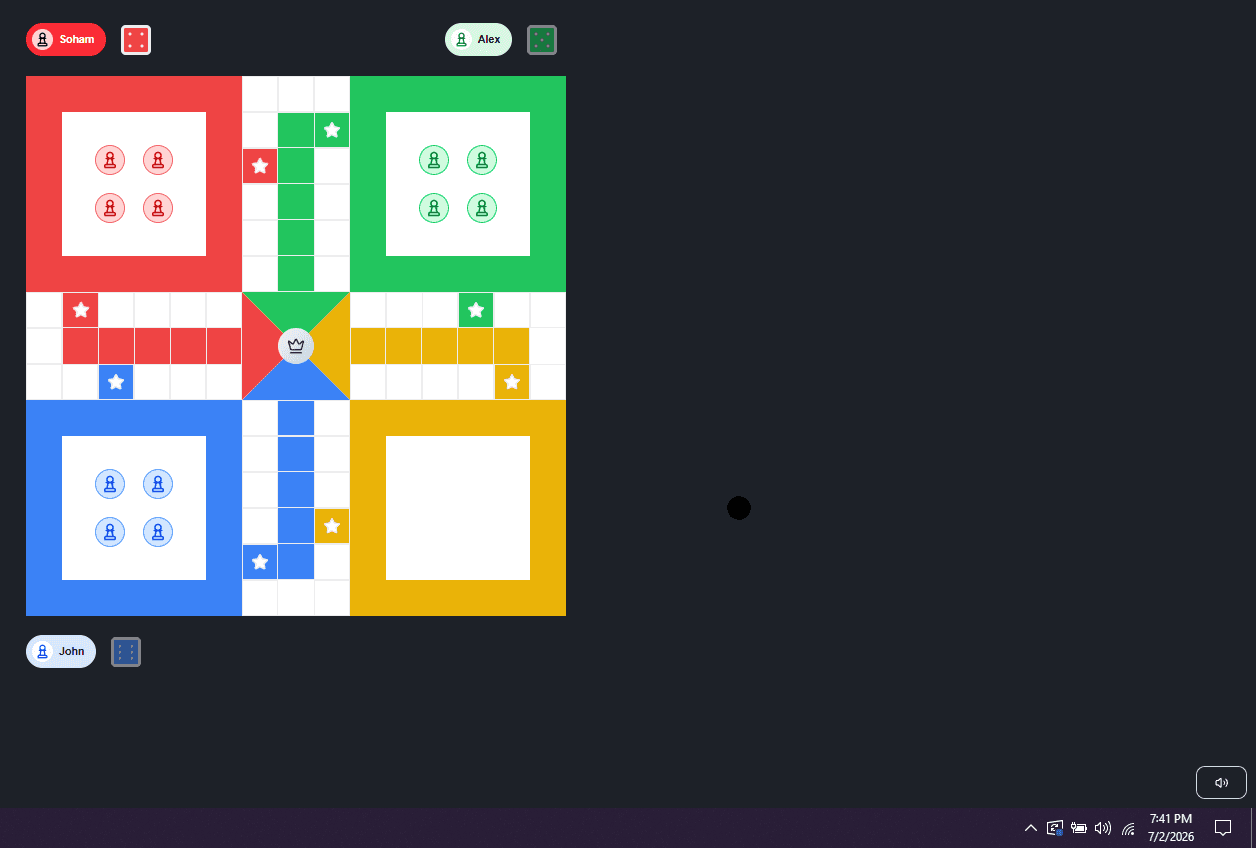Screen dimensions: 1256x848
Task: Click the red star cell on the top arm
Action: coord(260,166)
